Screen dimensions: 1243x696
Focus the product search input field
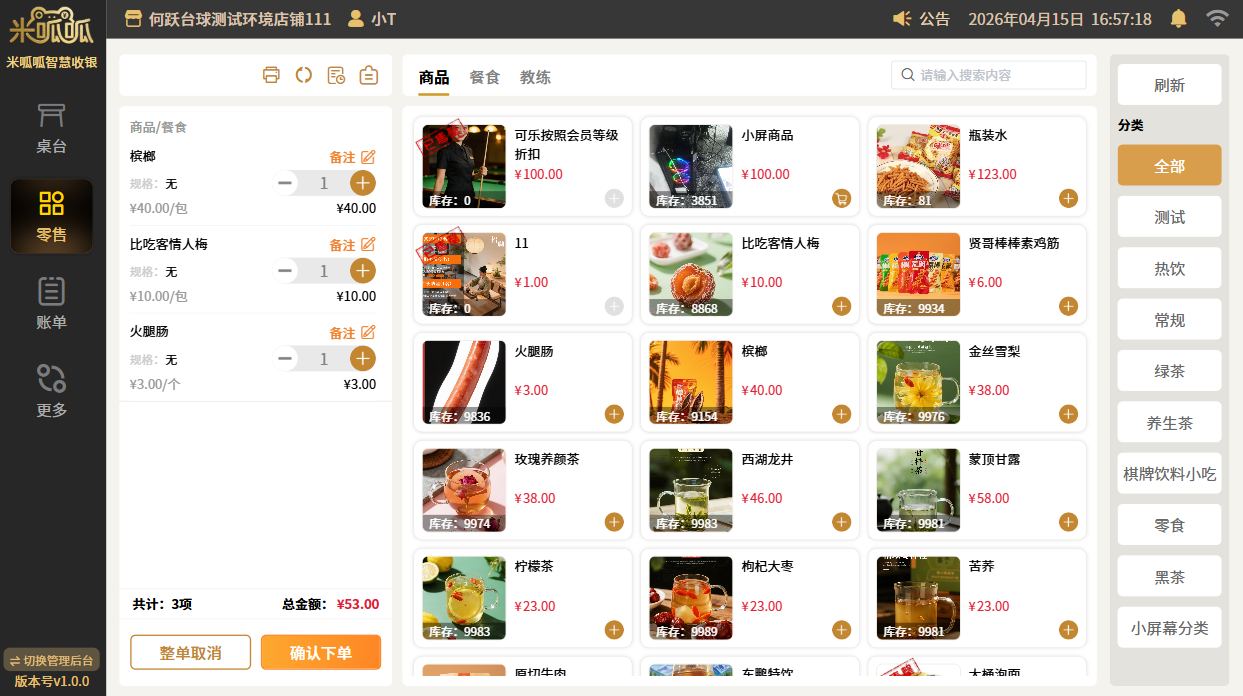click(x=997, y=75)
